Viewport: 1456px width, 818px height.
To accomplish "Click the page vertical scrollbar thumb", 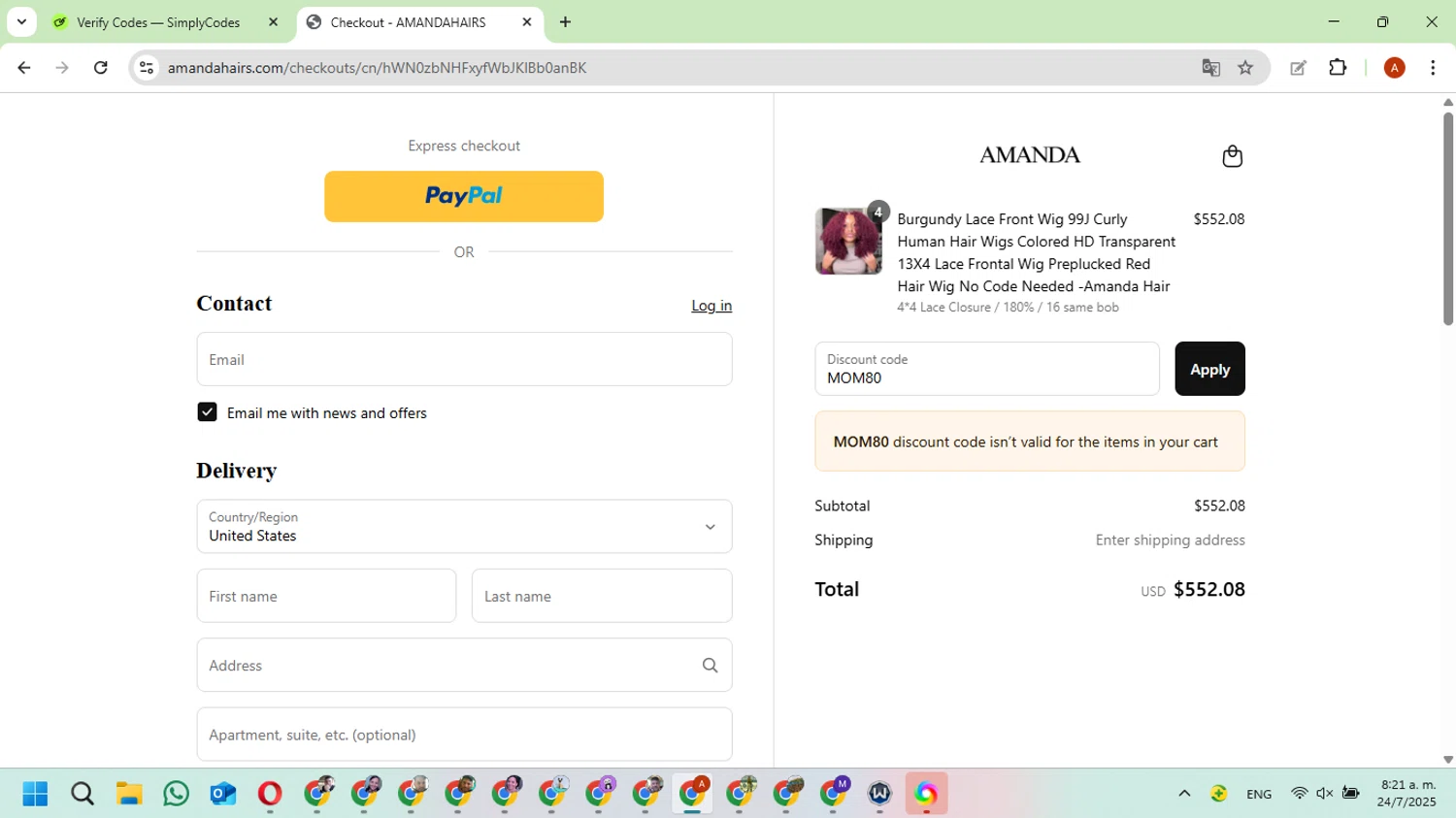I will [1447, 218].
